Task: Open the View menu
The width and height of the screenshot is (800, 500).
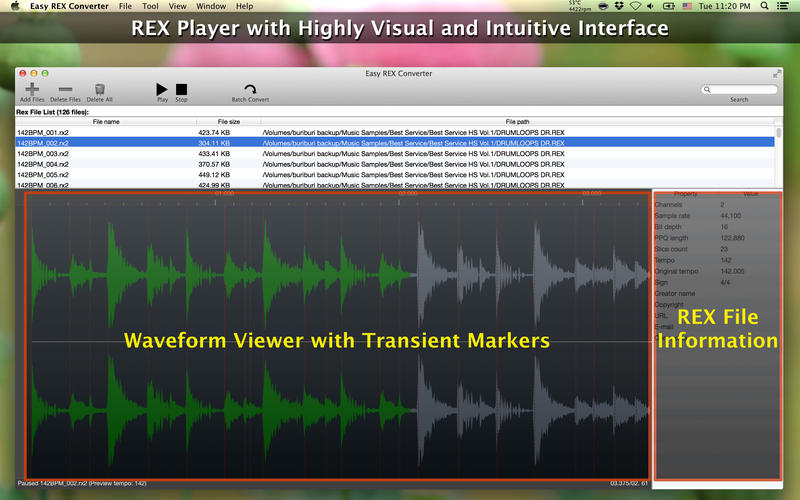Action: point(177,6)
